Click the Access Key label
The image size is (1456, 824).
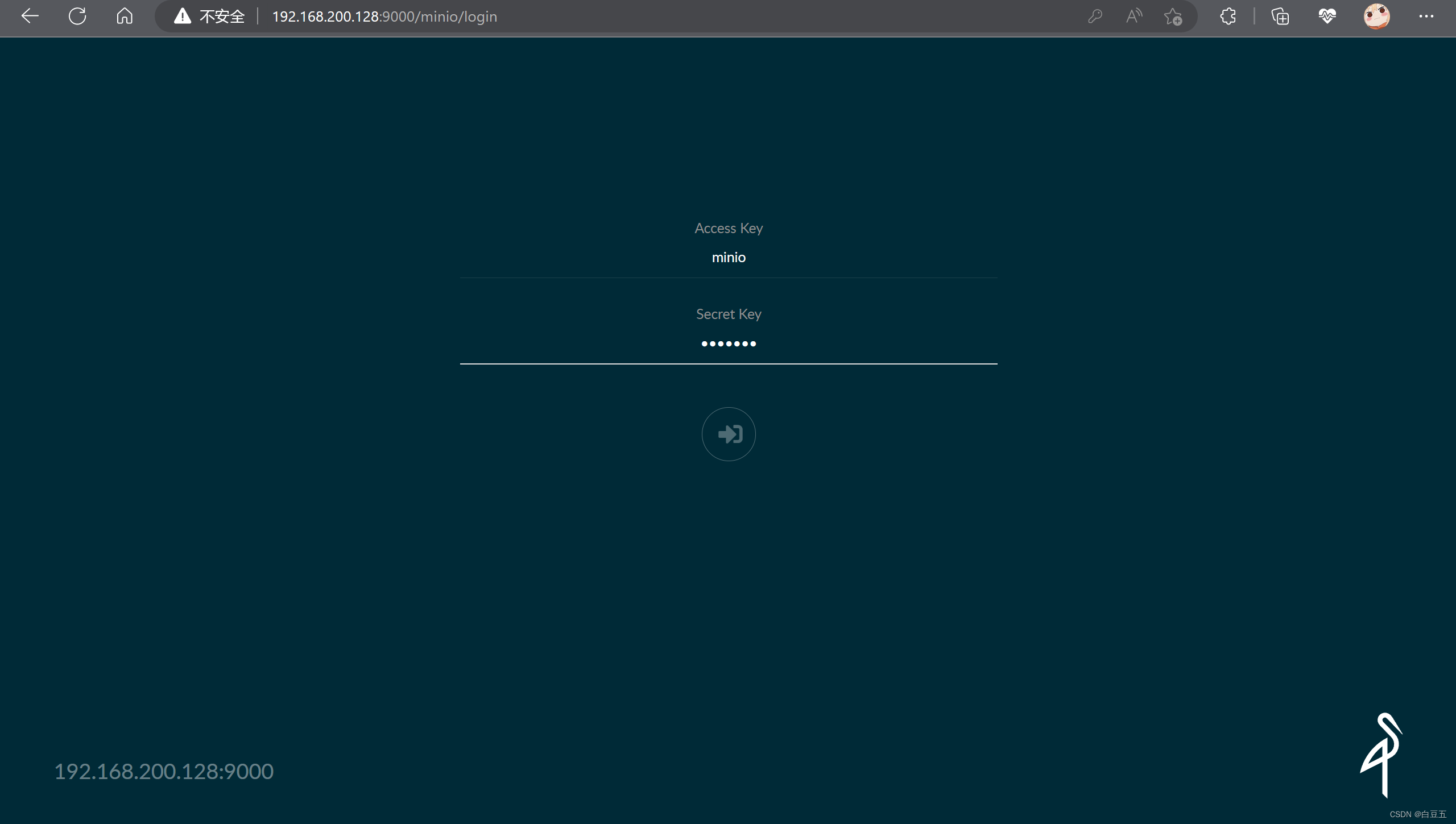(729, 228)
